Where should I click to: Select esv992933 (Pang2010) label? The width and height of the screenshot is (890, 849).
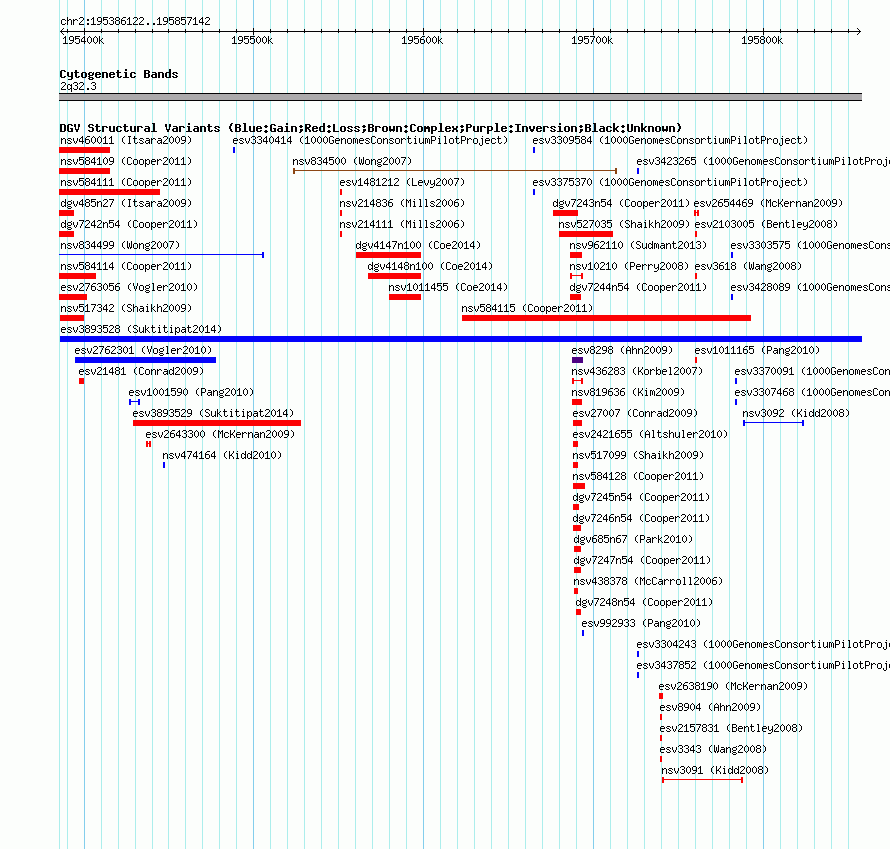coord(641,623)
